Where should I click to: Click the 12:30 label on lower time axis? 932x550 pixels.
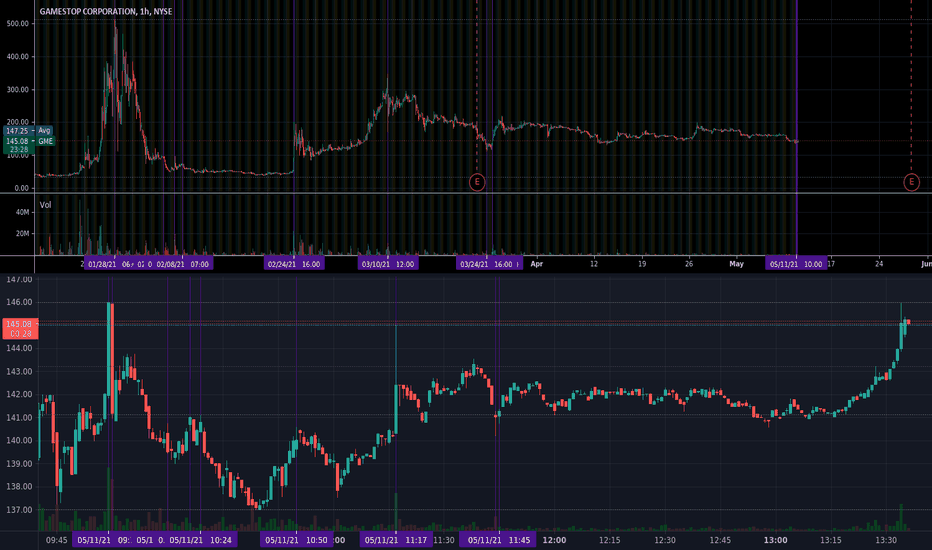665,540
